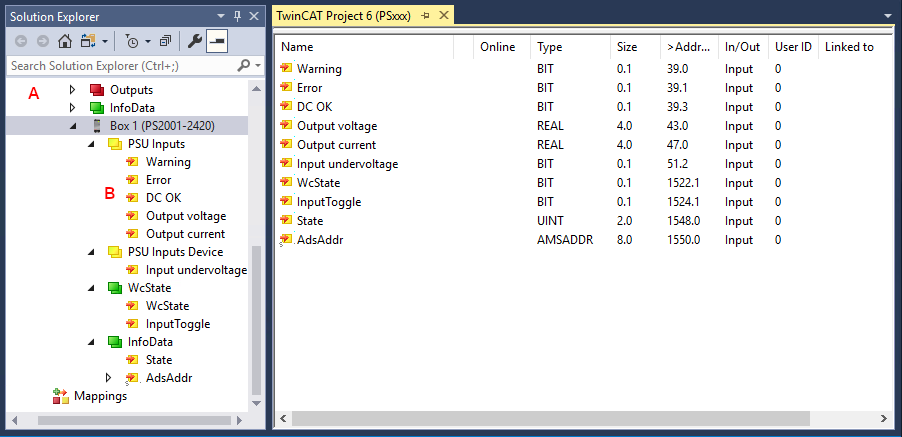Image resolution: width=902 pixels, height=437 pixels.
Task: Open the Solution Explorer window position dropdown
Action: [221, 15]
